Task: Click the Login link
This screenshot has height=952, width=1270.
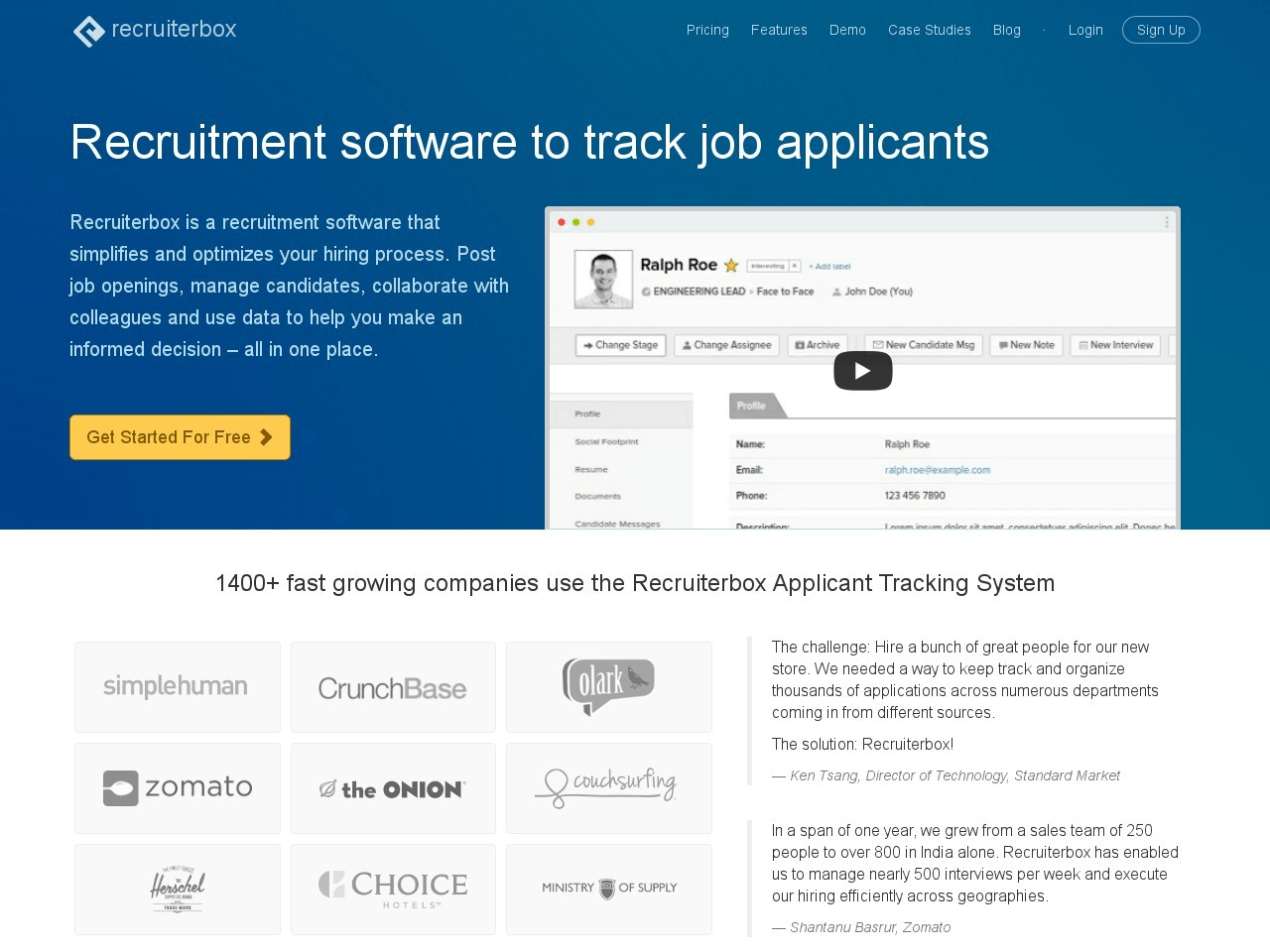Action: coord(1085,30)
